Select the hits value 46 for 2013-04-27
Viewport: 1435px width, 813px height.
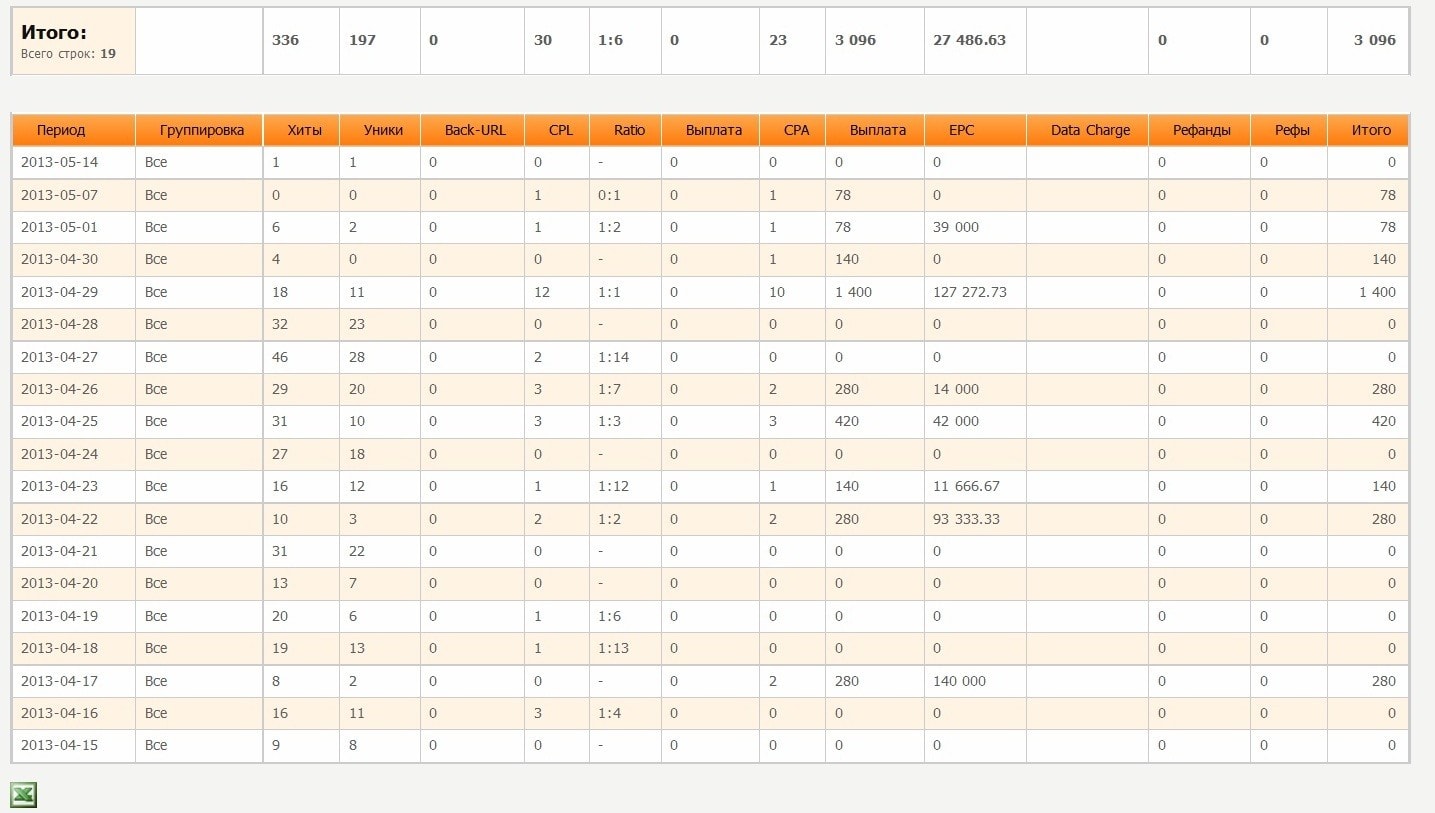(x=280, y=357)
